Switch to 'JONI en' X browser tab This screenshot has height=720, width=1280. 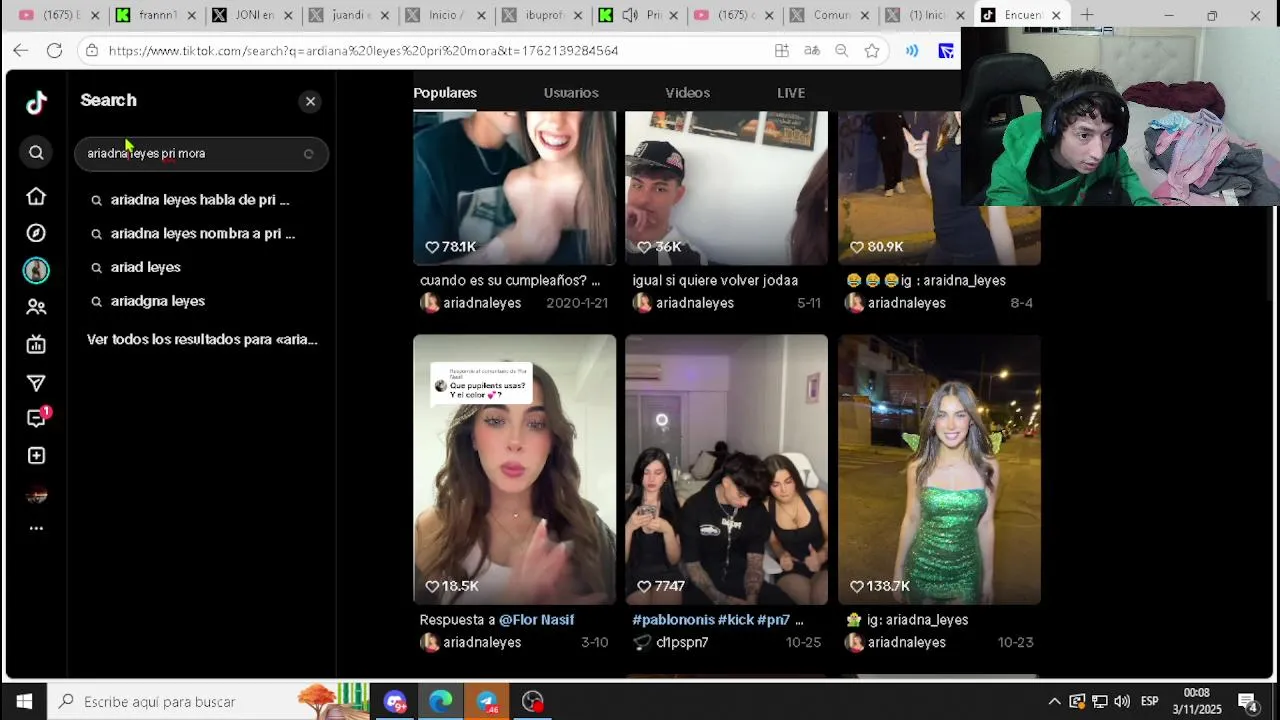(x=251, y=15)
